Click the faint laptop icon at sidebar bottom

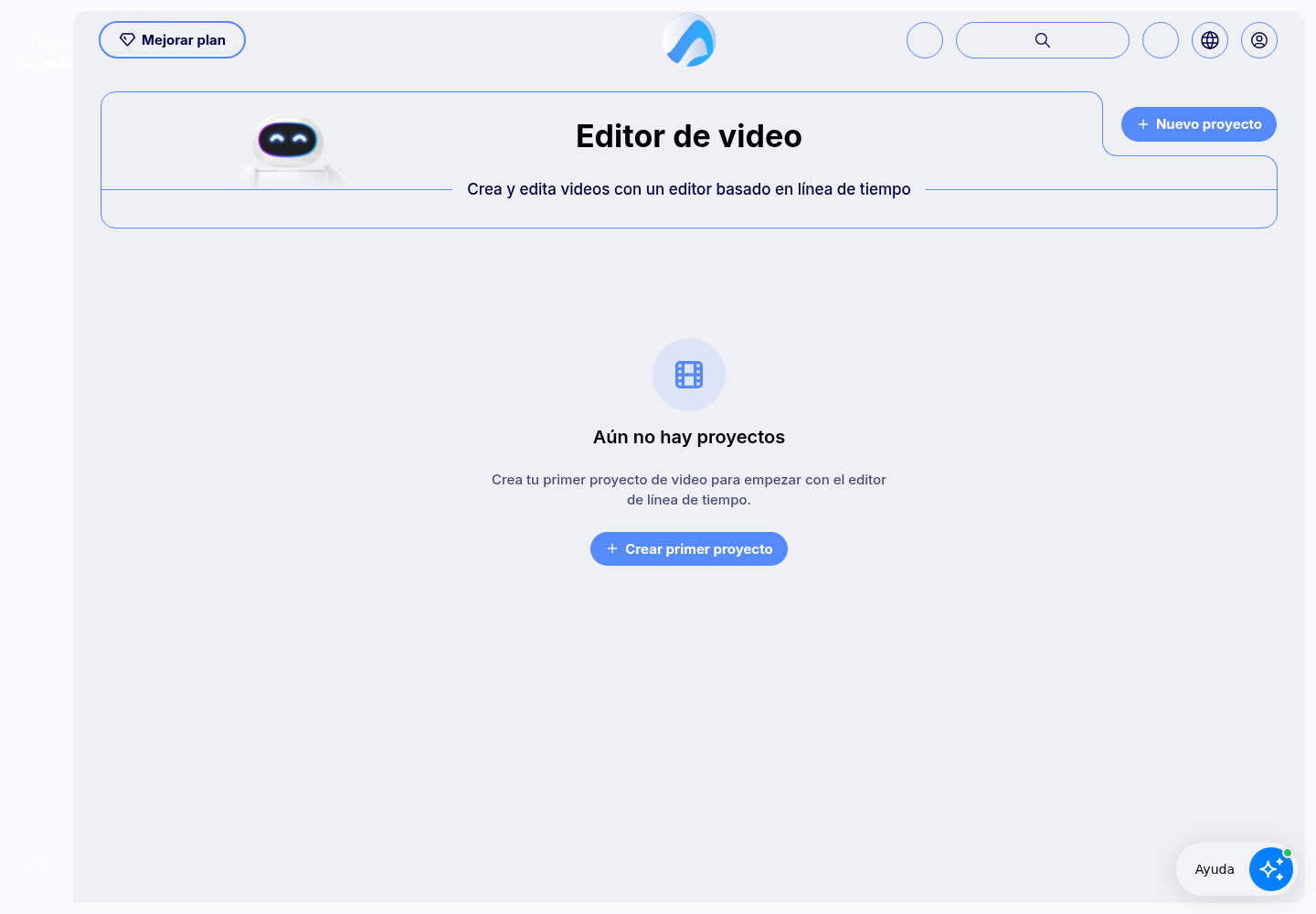tap(37, 867)
